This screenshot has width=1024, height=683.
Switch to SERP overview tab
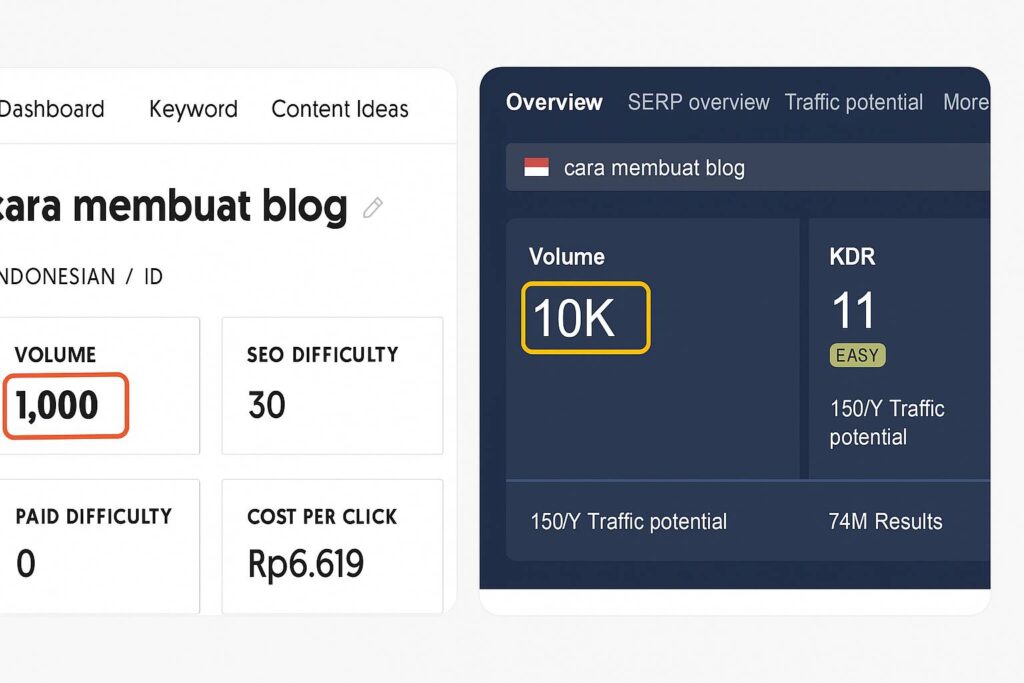tap(698, 102)
